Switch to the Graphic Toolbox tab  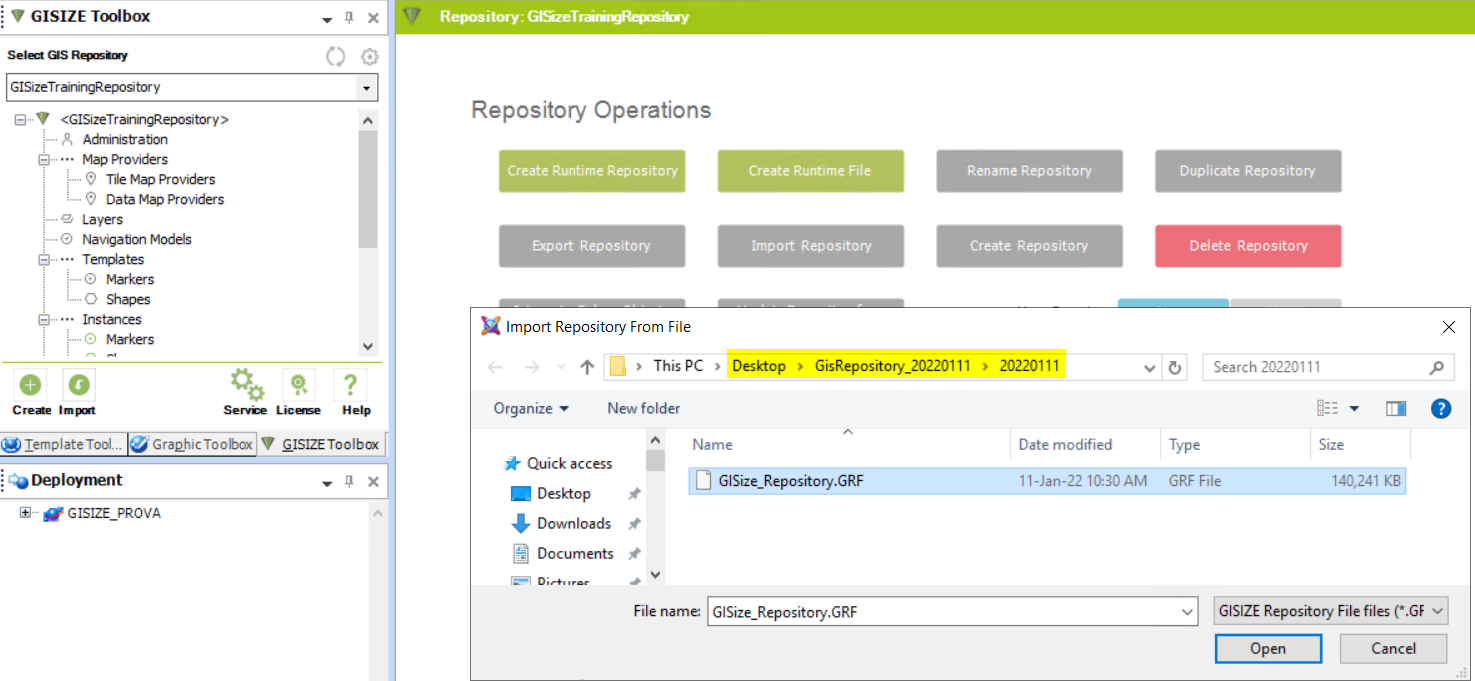[192, 444]
